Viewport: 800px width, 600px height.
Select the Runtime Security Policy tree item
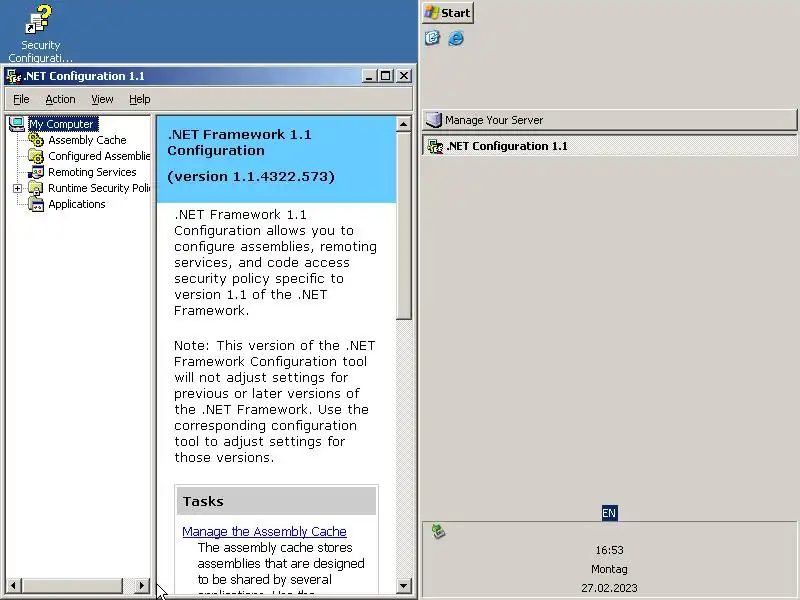pos(99,188)
